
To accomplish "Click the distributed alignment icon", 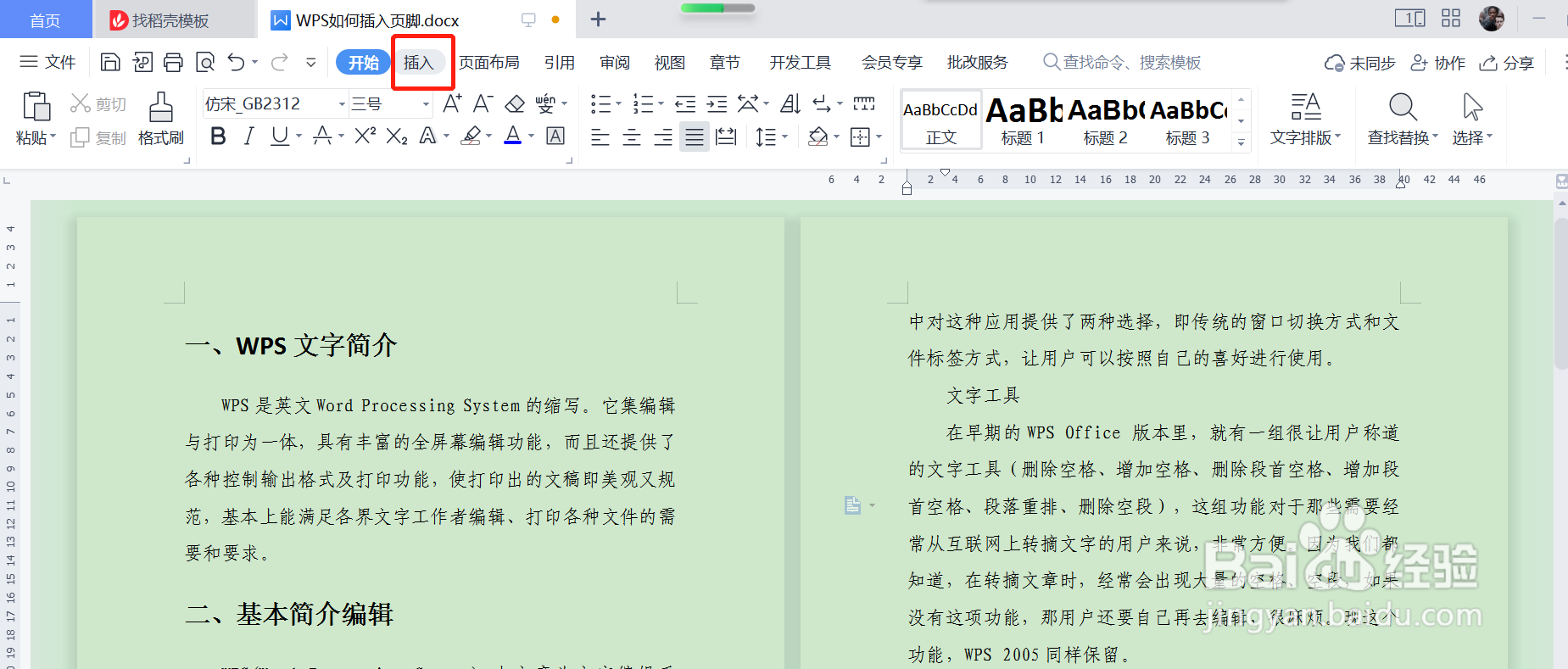I will point(726,137).
